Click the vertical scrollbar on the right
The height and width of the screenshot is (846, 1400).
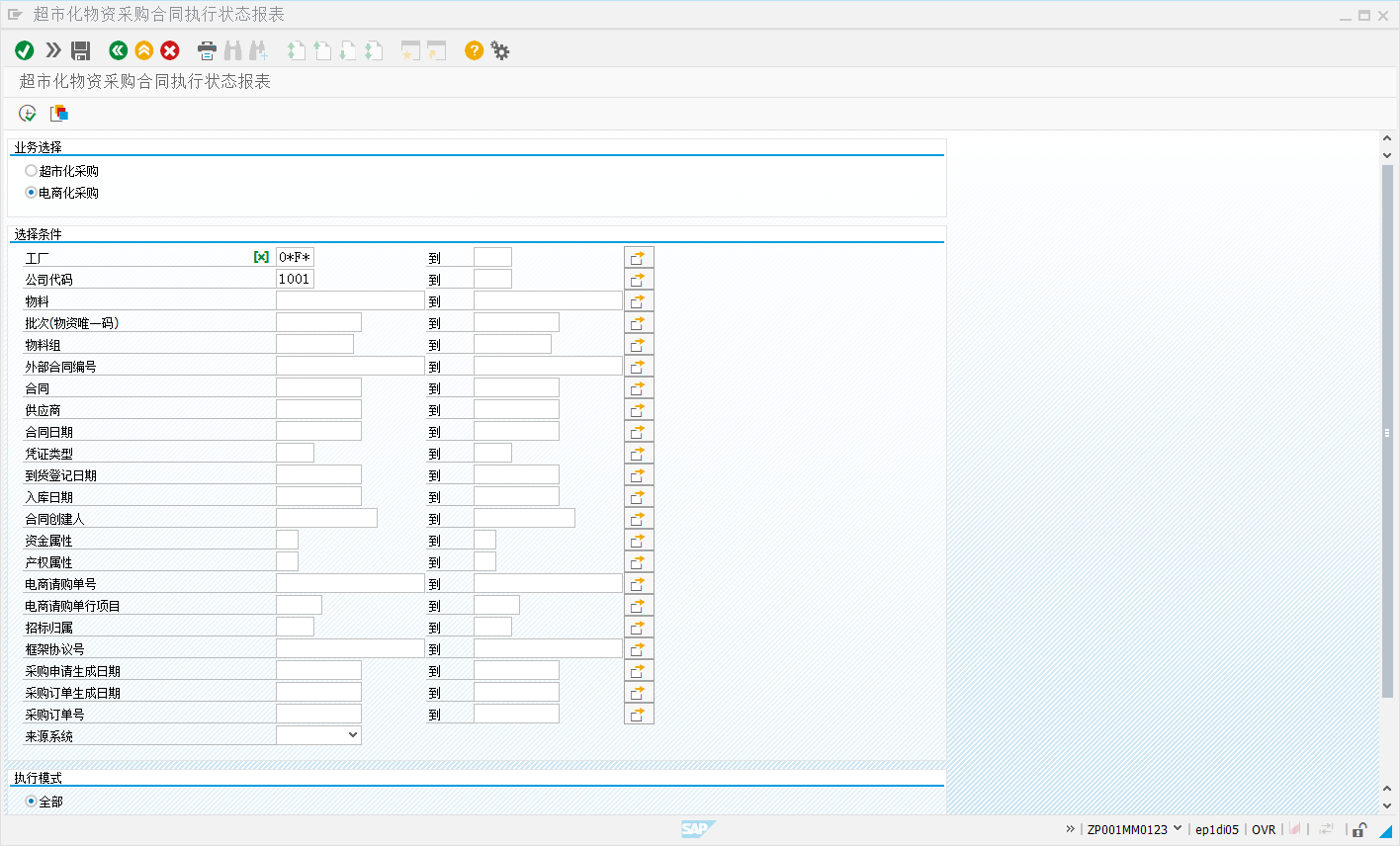pos(1387,432)
